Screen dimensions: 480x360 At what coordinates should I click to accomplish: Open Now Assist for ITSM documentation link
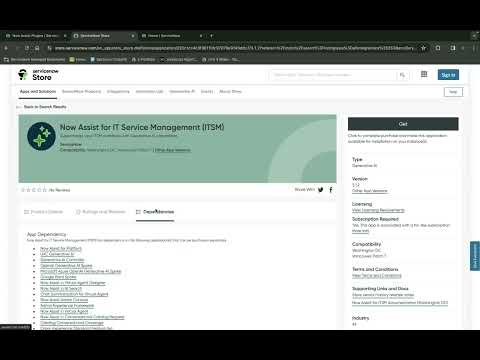pos(400,303)
